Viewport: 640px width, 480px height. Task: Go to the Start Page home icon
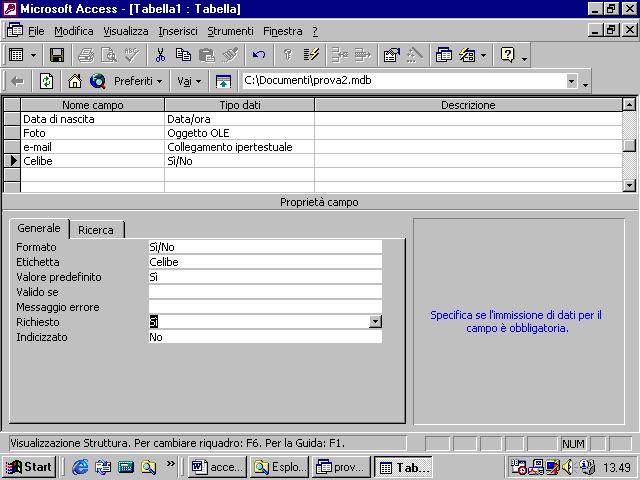click(x=75, y=82)
